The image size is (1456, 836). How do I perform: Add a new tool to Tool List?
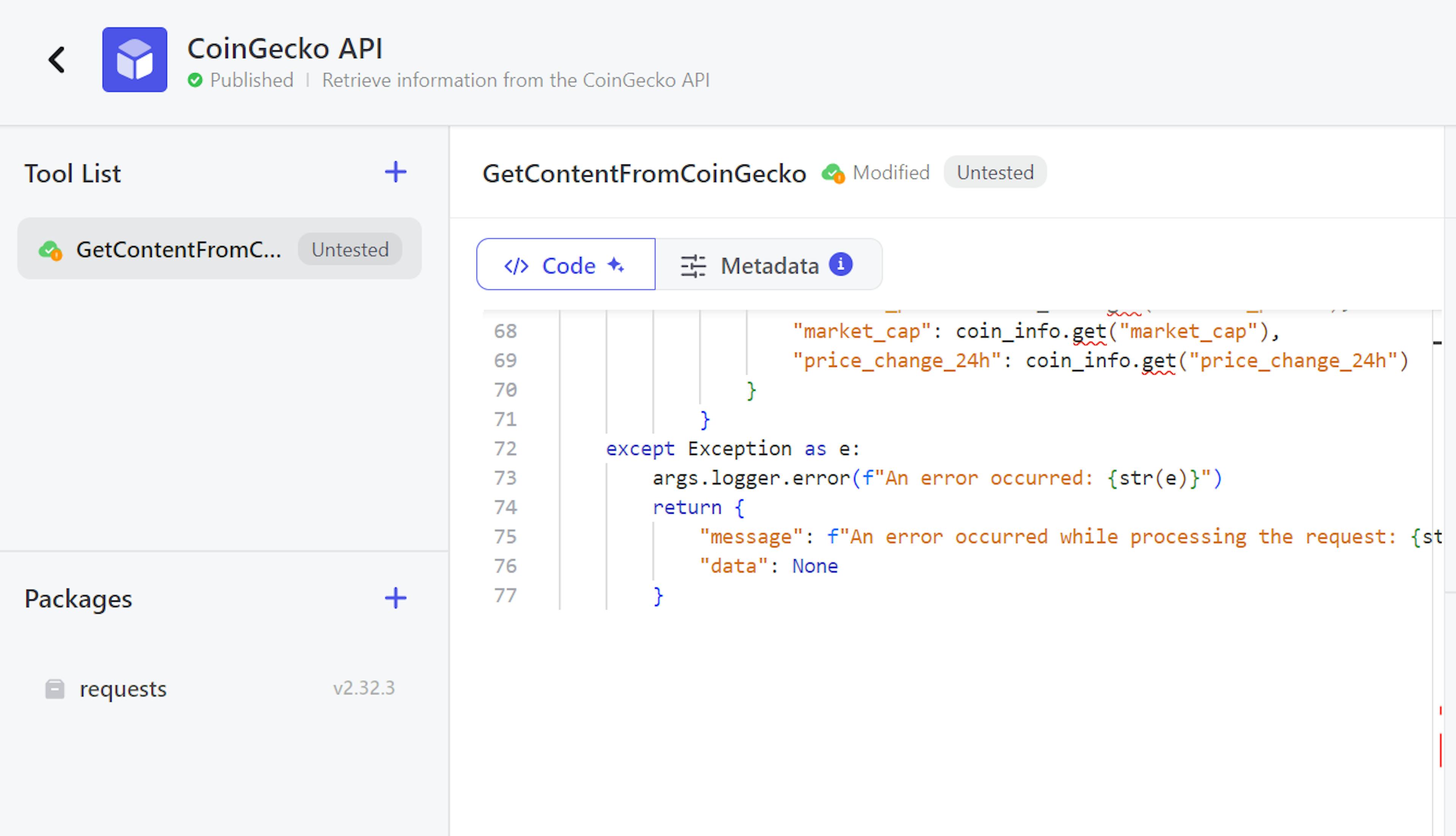395,172
